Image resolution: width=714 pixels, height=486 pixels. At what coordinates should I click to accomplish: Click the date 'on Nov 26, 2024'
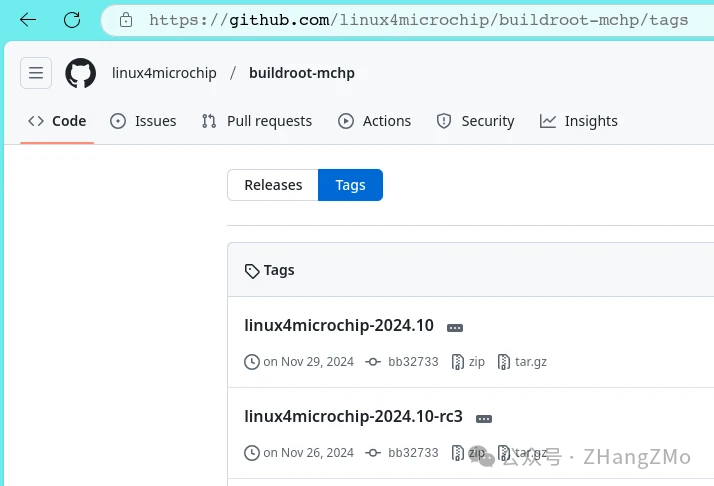coord(308,453)
